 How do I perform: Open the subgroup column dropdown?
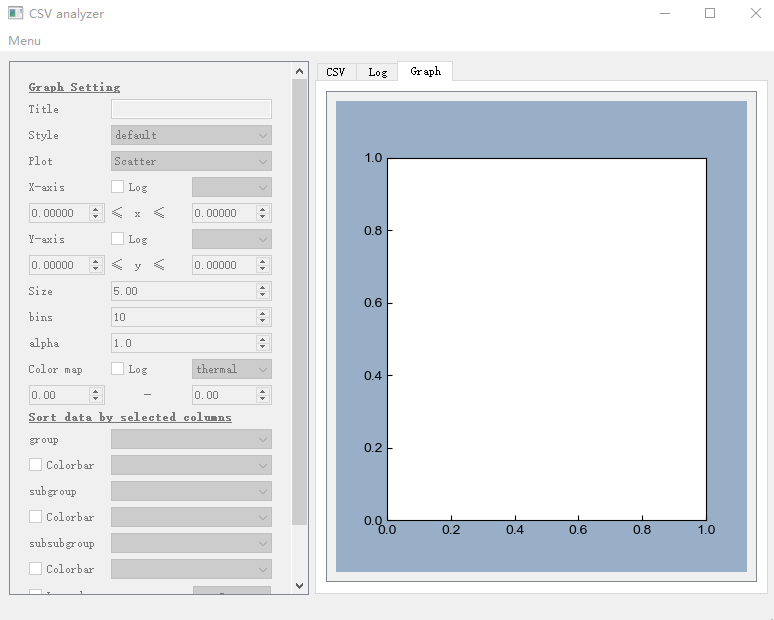coord(191,491)
